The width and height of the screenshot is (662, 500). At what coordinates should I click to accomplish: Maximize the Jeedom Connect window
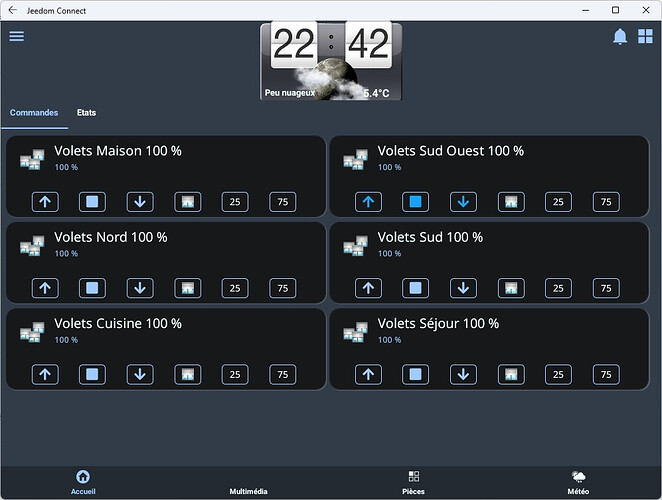(x=616, y=10)
